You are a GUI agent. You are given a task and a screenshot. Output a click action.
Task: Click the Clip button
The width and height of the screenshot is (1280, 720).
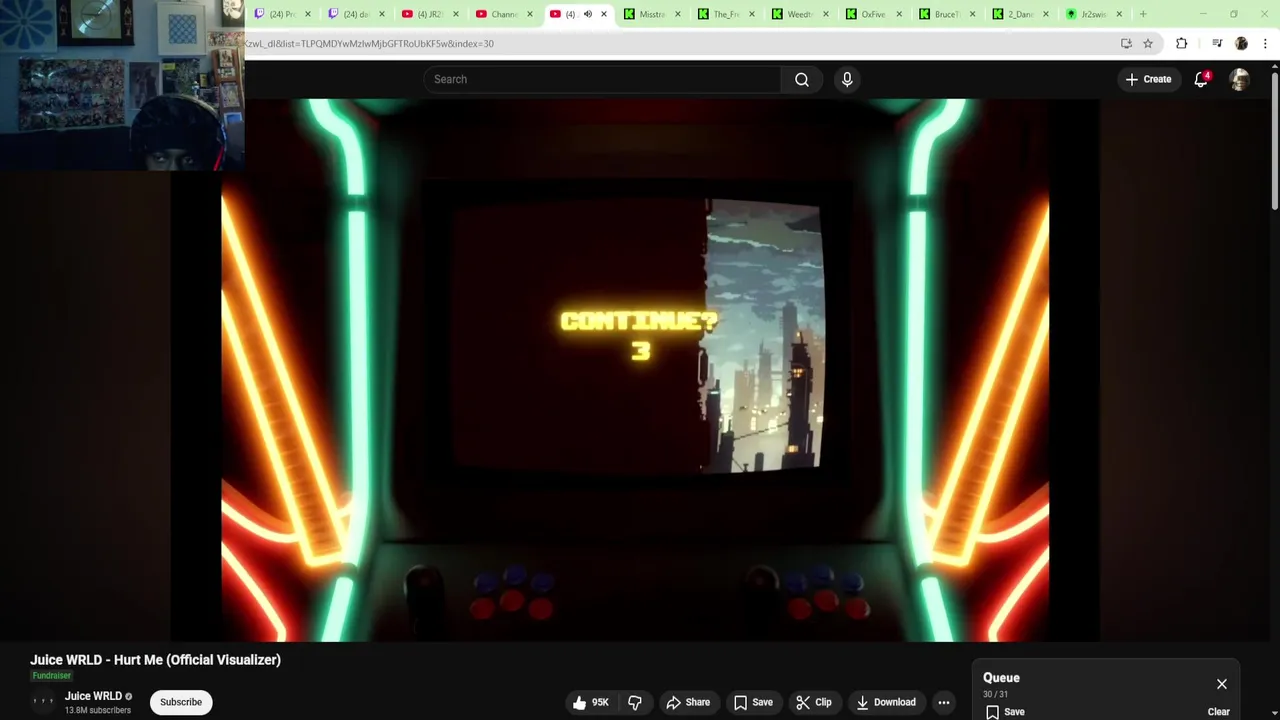tap(814, 702)
